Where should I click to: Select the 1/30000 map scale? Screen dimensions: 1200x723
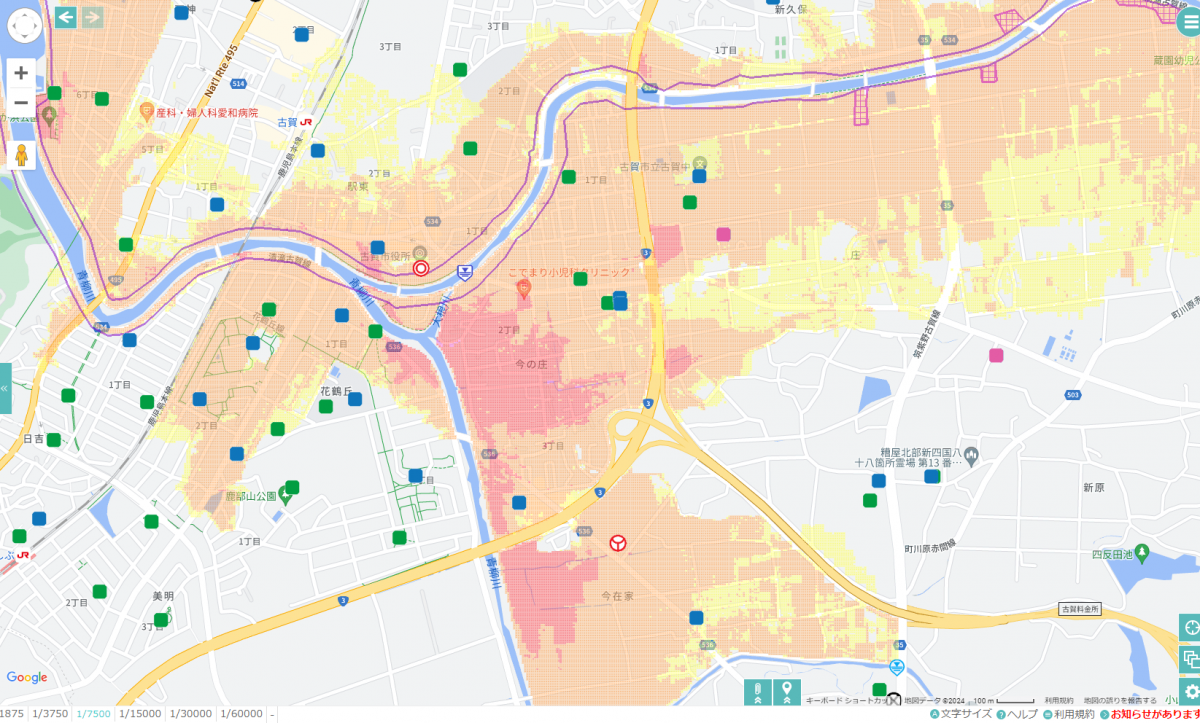[x=190, y=714]
